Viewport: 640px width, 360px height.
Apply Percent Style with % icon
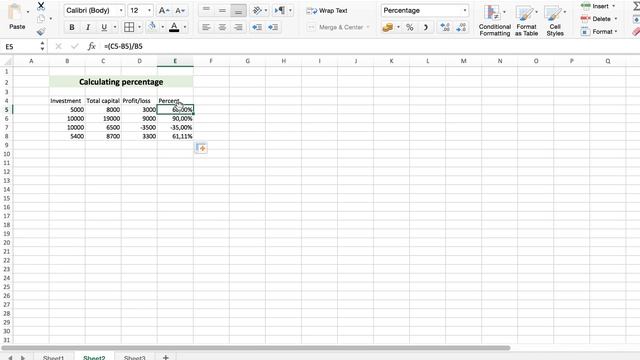coord(410,27)
